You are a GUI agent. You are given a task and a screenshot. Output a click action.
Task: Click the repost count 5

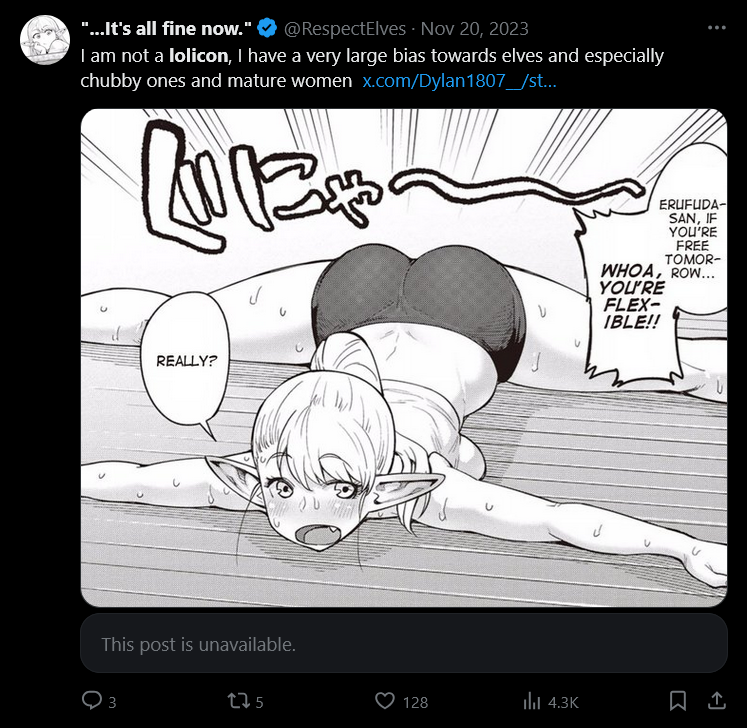tap(259, 702)
